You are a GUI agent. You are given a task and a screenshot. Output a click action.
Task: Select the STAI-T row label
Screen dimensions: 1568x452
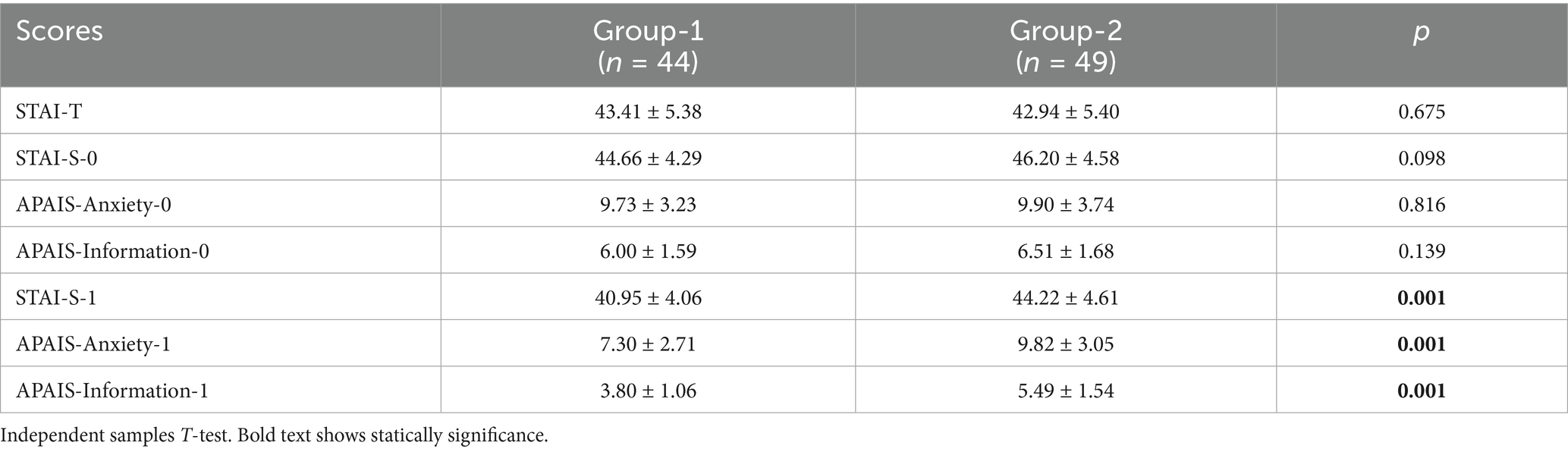coord(49,111)
